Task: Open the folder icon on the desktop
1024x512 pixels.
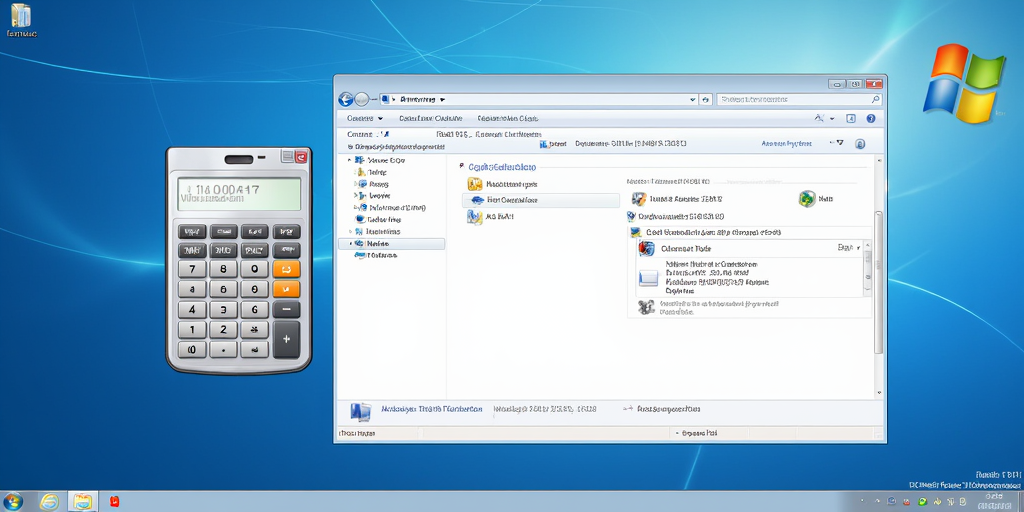Action: (x=21, y=14)
